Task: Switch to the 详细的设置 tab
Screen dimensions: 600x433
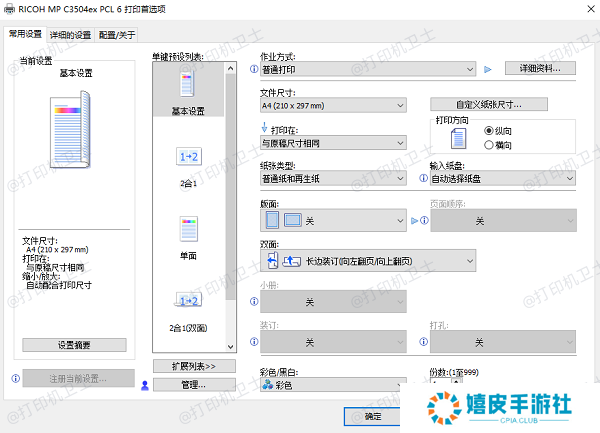Action: [71, 33]
